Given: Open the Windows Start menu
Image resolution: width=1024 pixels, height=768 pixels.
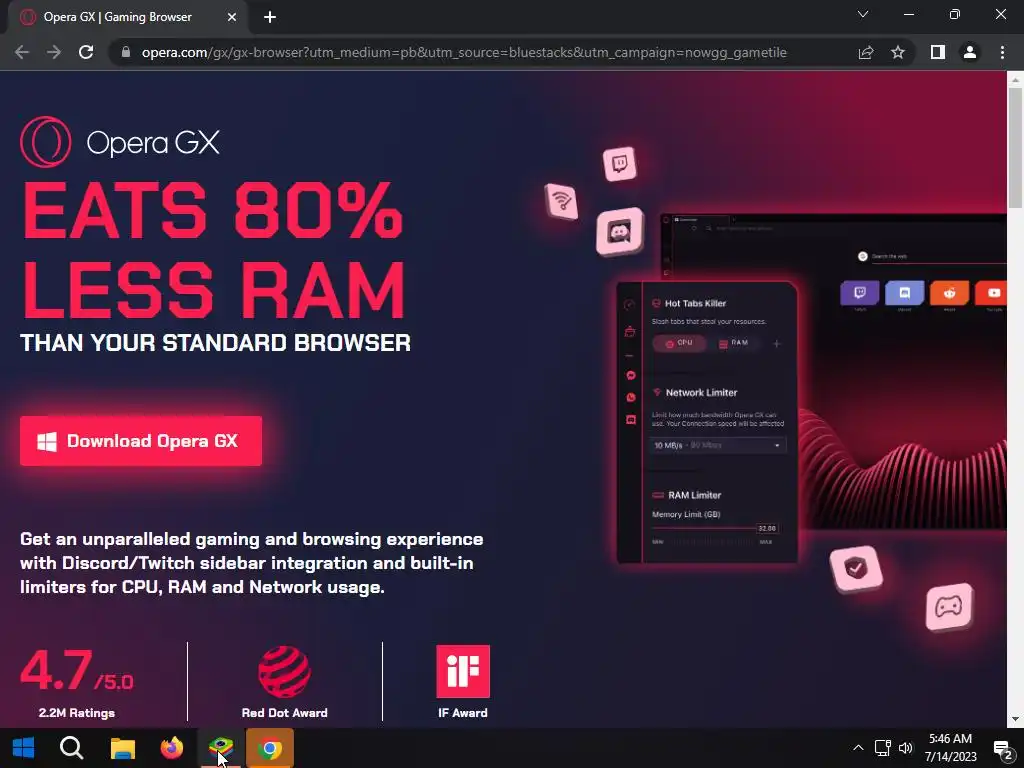Looking at the screenshot, I should pyautogui.click(x=24, y=748).
